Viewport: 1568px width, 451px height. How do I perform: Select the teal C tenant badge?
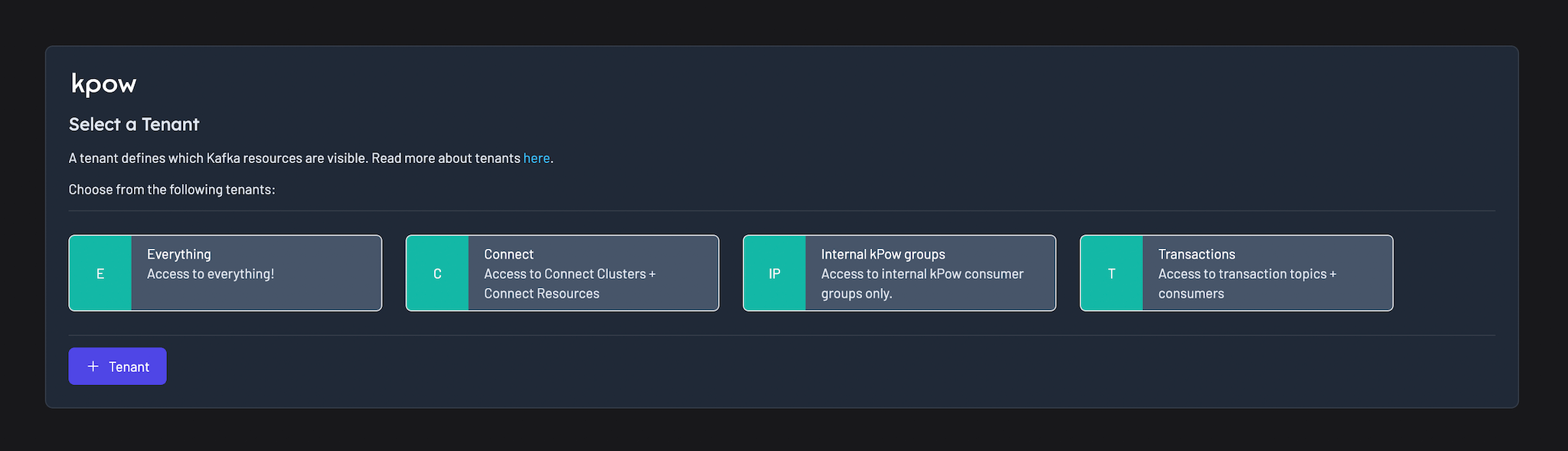437,273
